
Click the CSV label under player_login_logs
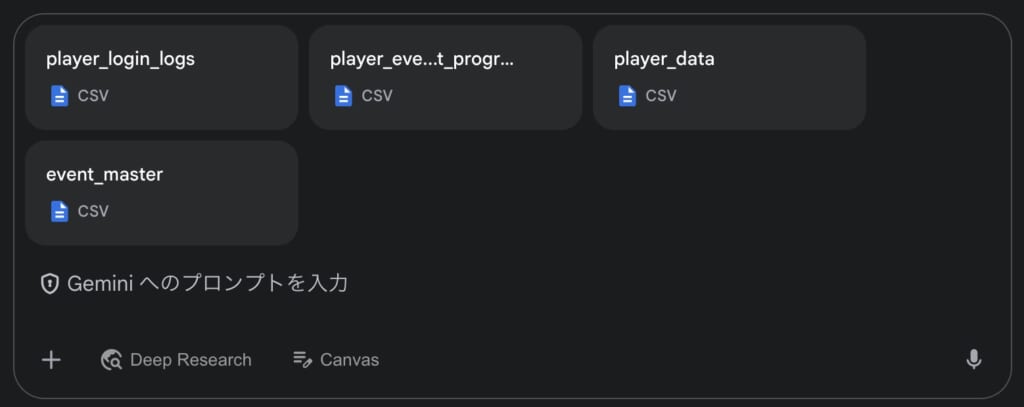pyautogui.click(x=93, y=96)
